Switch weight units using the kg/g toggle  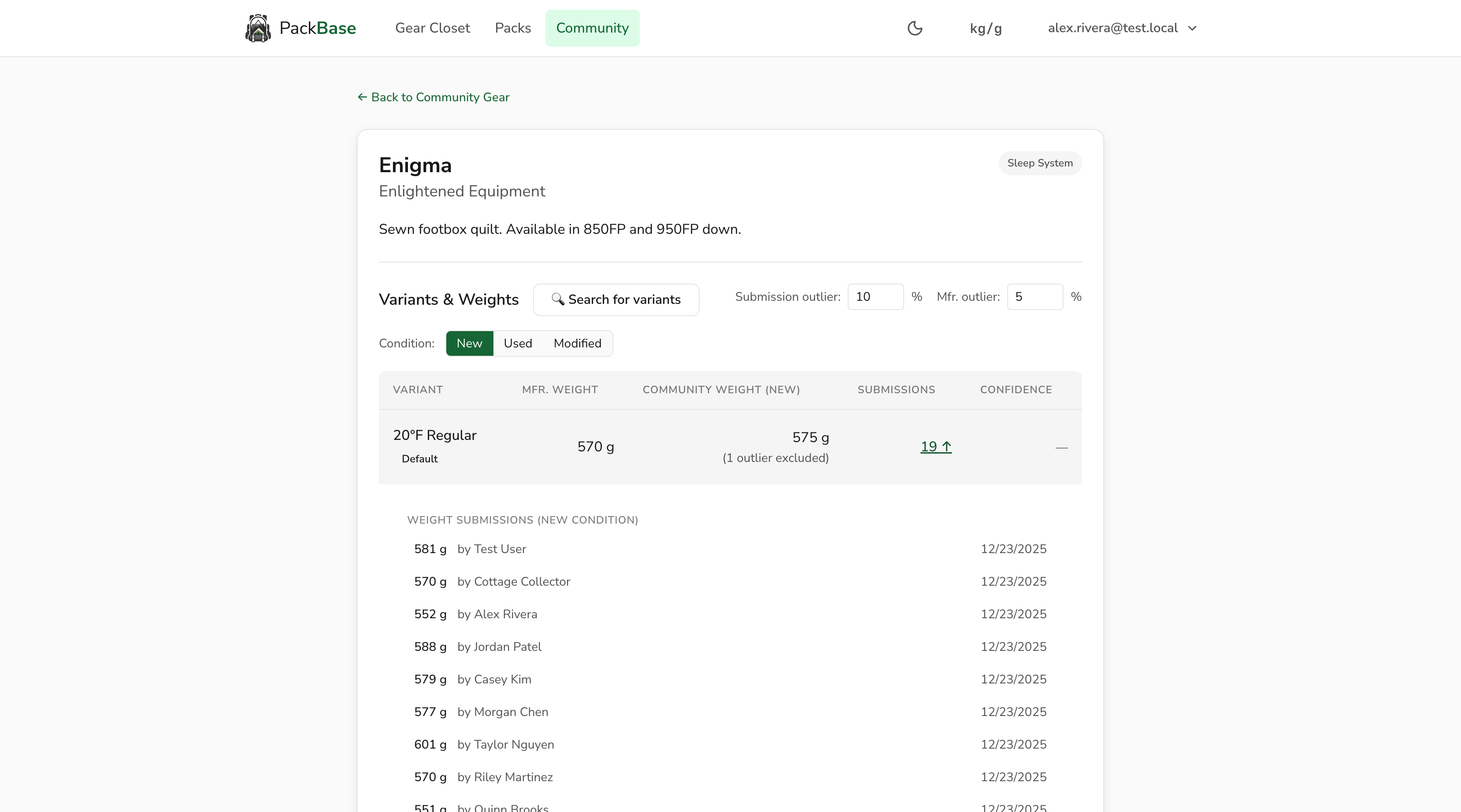tap(985, 28)
